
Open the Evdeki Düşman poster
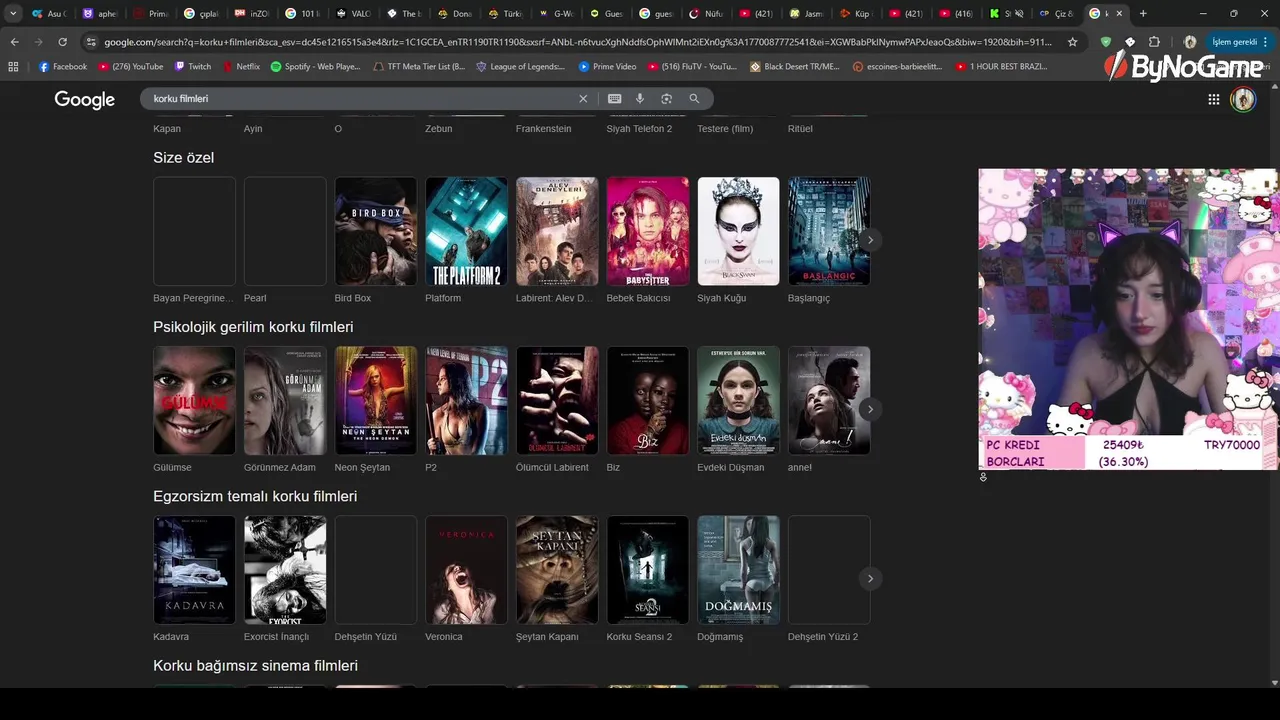tap(738, 400)
